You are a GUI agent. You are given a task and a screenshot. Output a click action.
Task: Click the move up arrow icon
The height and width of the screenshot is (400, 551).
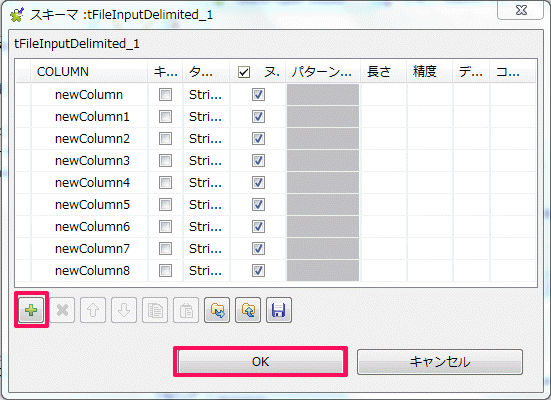[93, 310]
